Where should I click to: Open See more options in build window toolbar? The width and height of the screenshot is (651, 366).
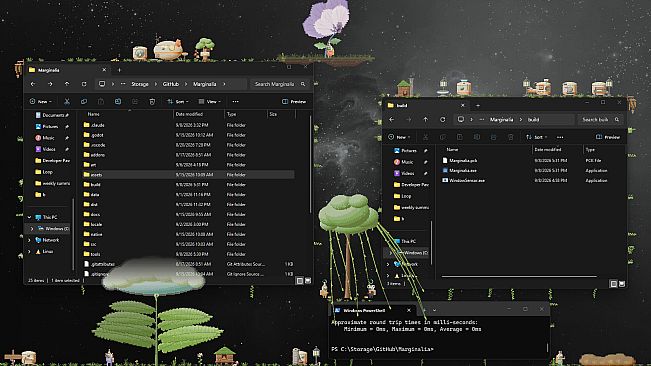[560, 137]
